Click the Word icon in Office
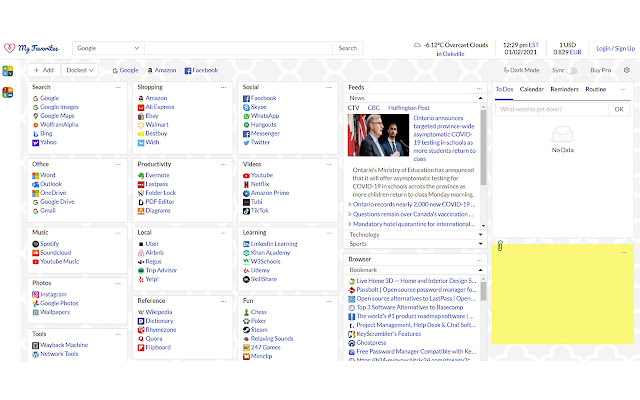This screenshot has height=400, width=640. point(36,176)
